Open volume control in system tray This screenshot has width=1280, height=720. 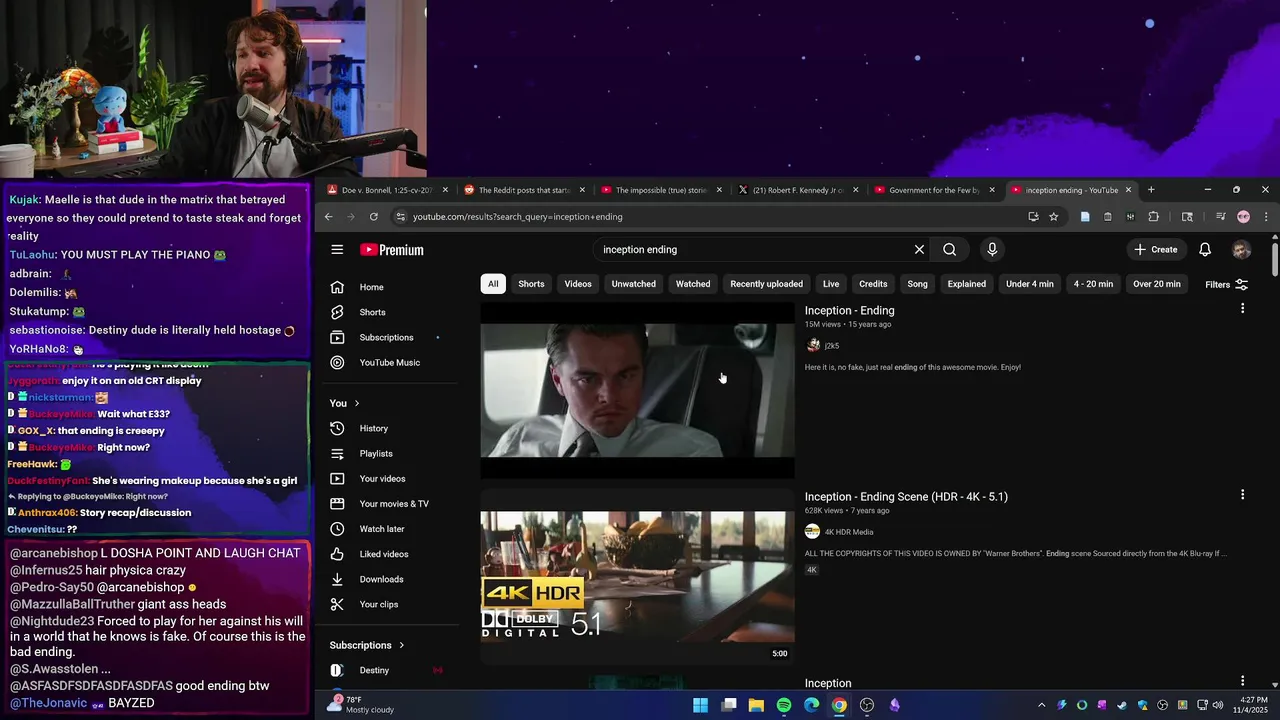pyautogui.click(x=1218, y=705)
